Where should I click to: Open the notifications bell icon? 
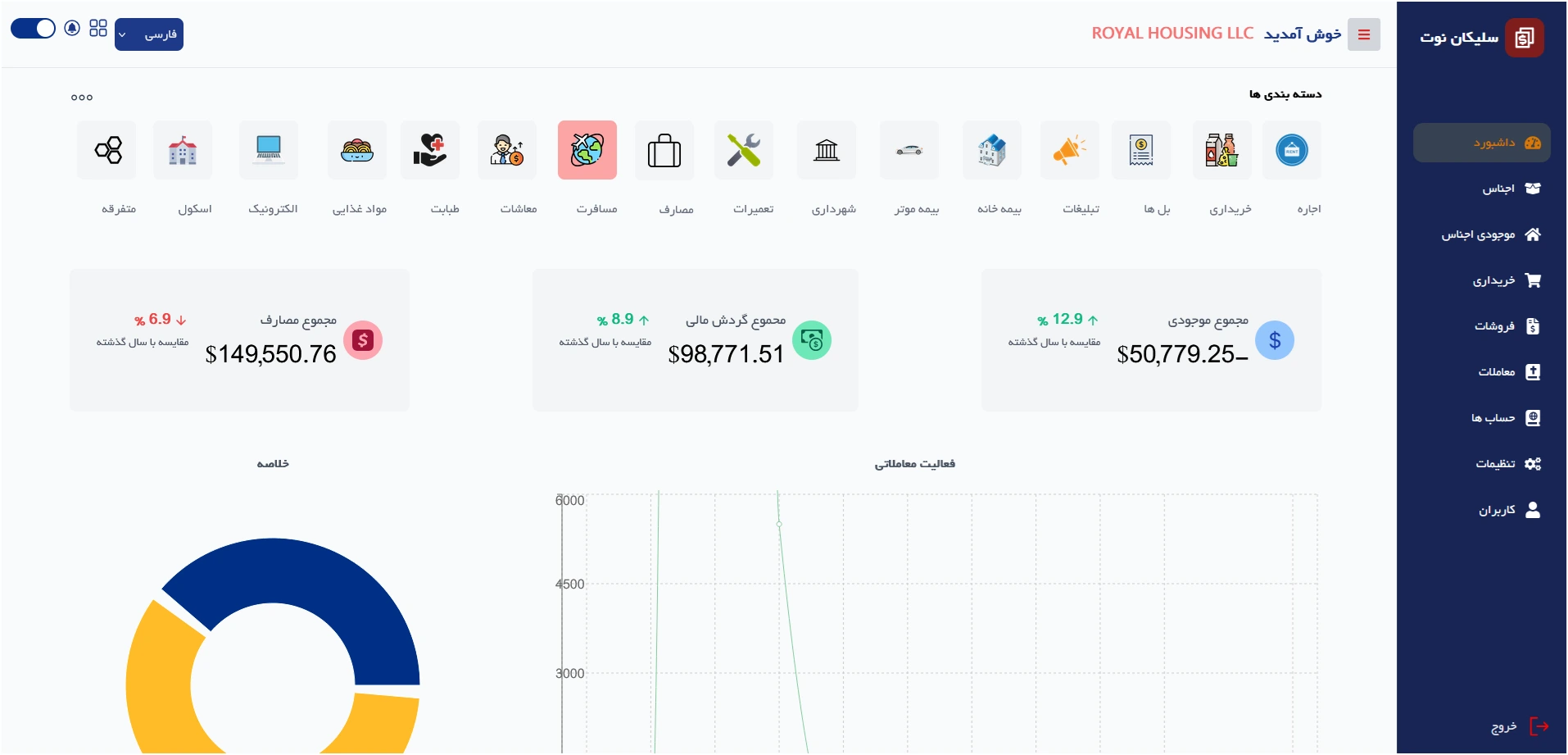click(x=72, y=29)
